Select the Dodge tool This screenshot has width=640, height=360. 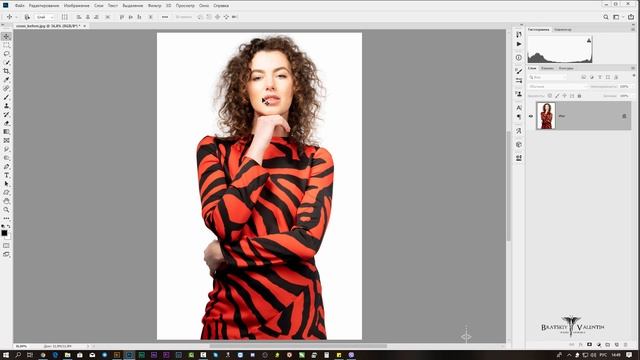[x=6, y=158]
